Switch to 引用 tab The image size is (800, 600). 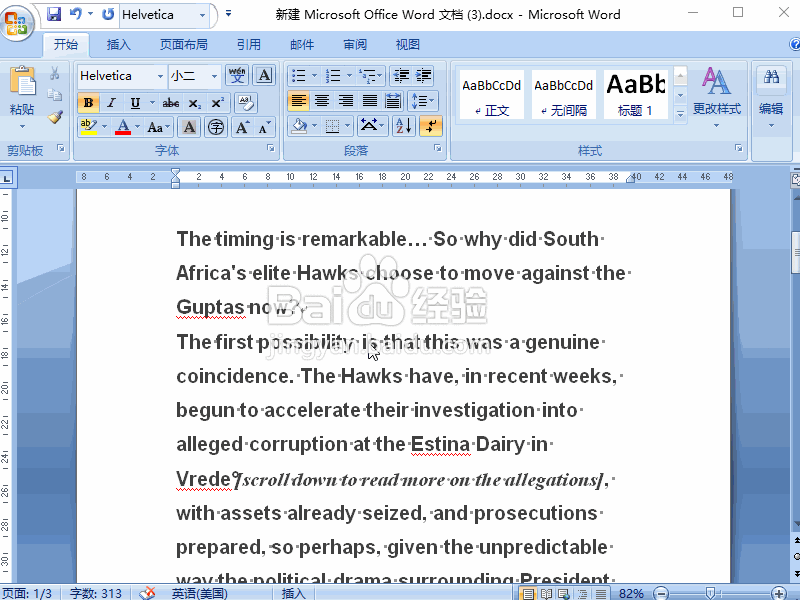point(248,45)
